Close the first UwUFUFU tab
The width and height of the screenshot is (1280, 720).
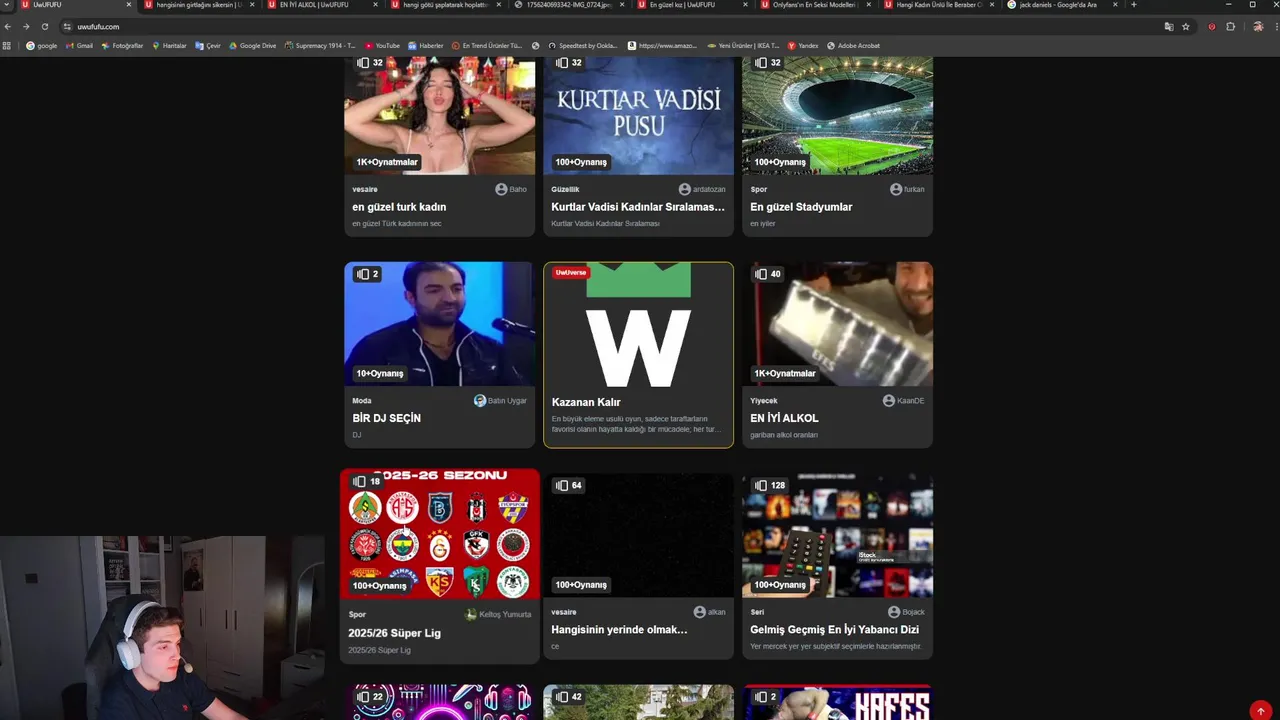(x=128, y=5)
